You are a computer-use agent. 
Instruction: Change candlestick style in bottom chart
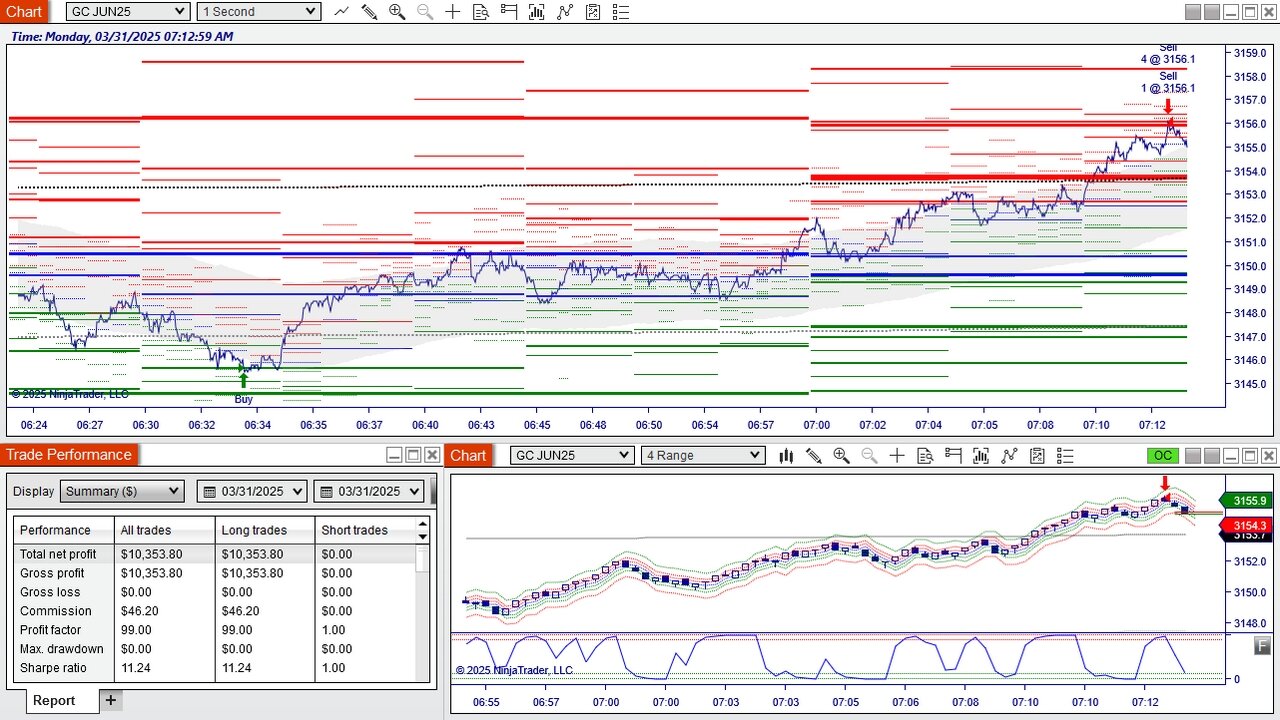pyautogui.click(x=786, y=456)
